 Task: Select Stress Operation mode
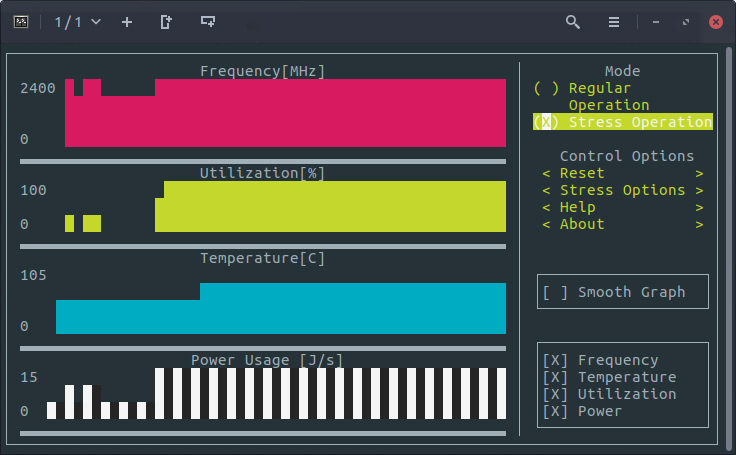pyautogui.click(x=546, y=122)
